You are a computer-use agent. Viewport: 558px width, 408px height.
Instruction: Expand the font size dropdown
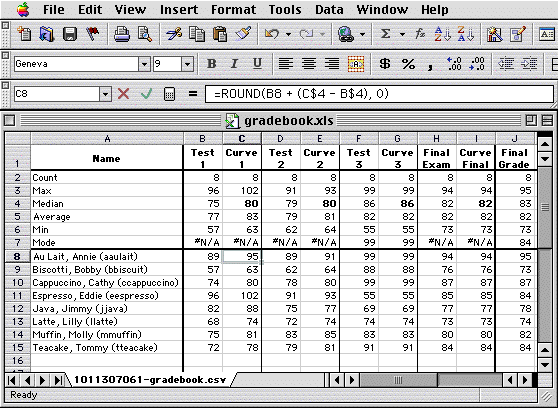[187, 64]
